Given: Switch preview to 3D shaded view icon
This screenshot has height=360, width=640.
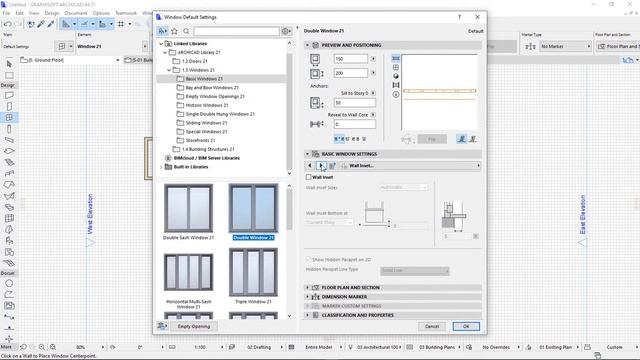Looking at the screenshot, I should [x=396, y=76].
